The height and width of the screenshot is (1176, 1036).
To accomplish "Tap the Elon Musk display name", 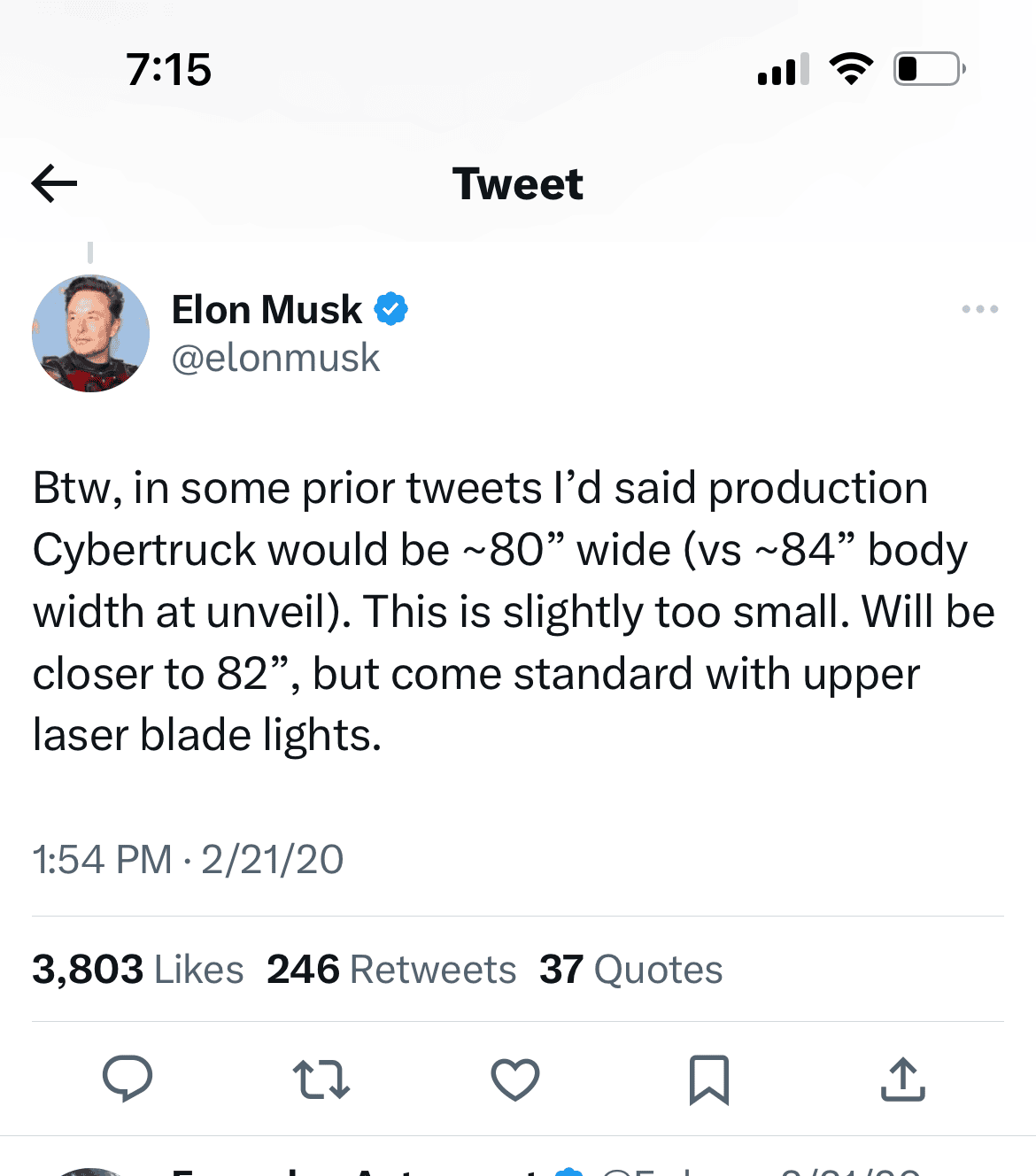I will coord(267,310).
